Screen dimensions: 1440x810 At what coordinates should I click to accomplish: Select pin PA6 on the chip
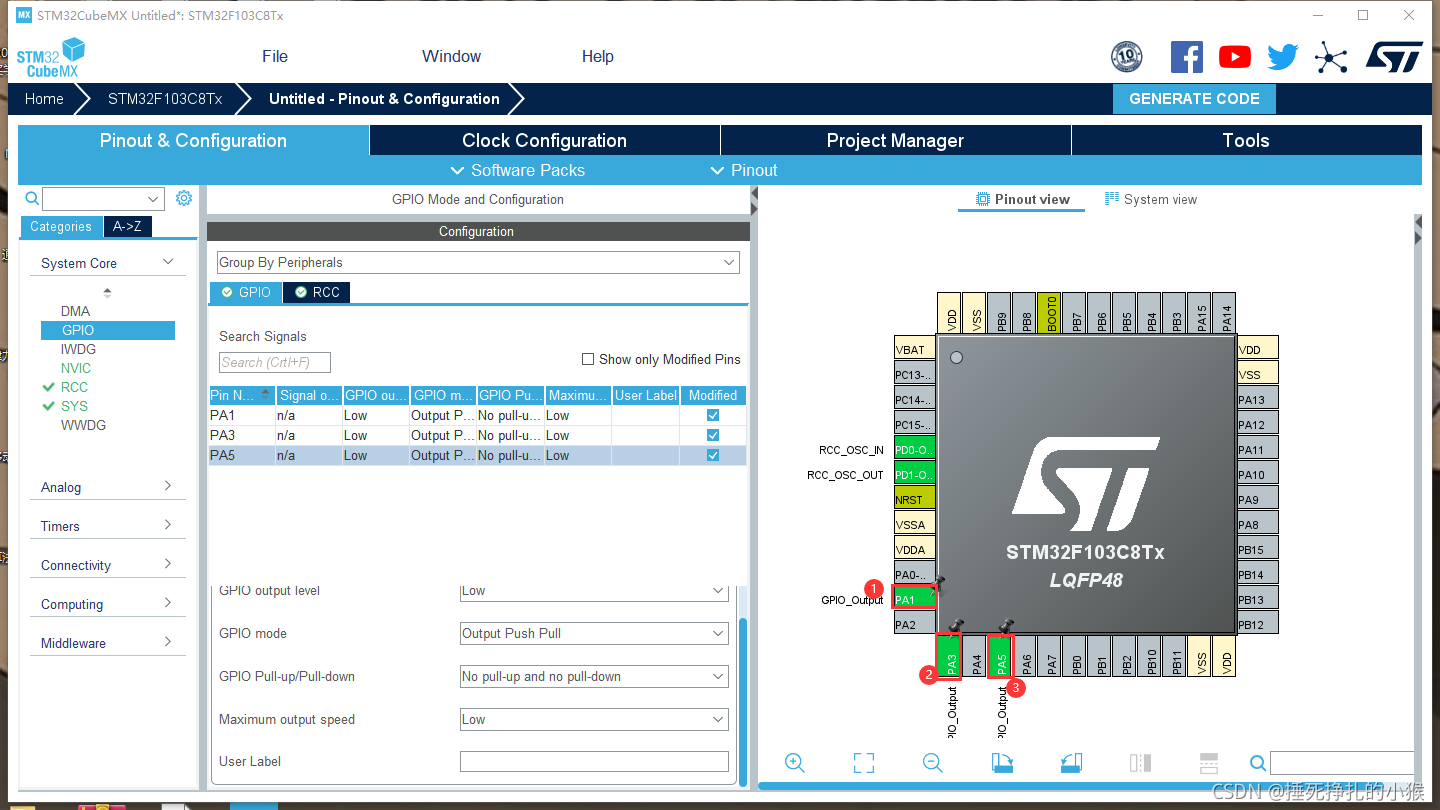click(1026, 658)
